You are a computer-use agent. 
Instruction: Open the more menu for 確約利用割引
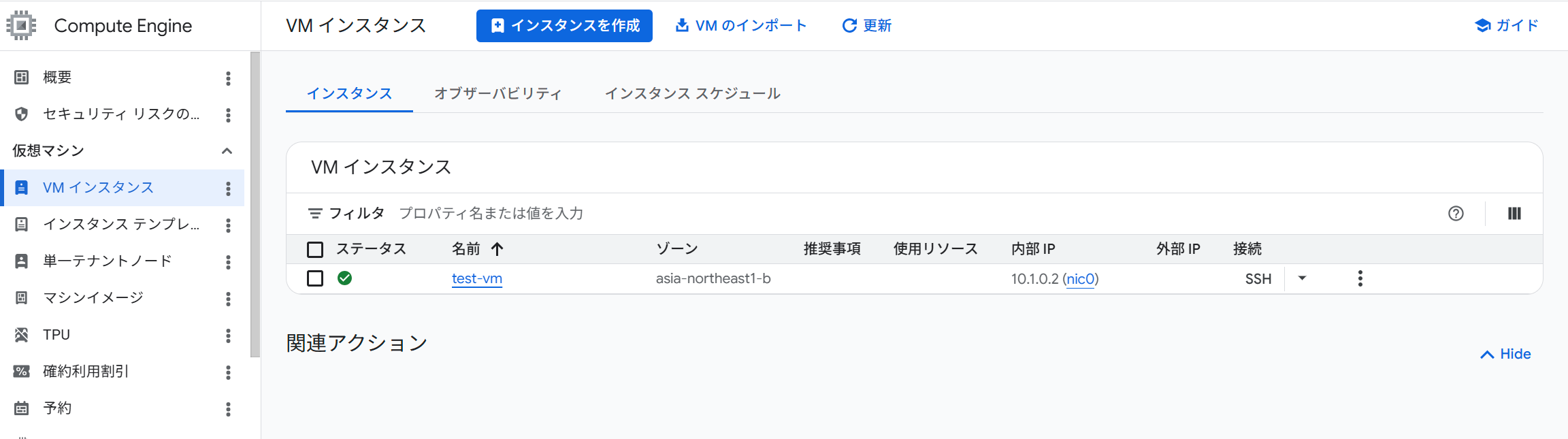[228, 372]
